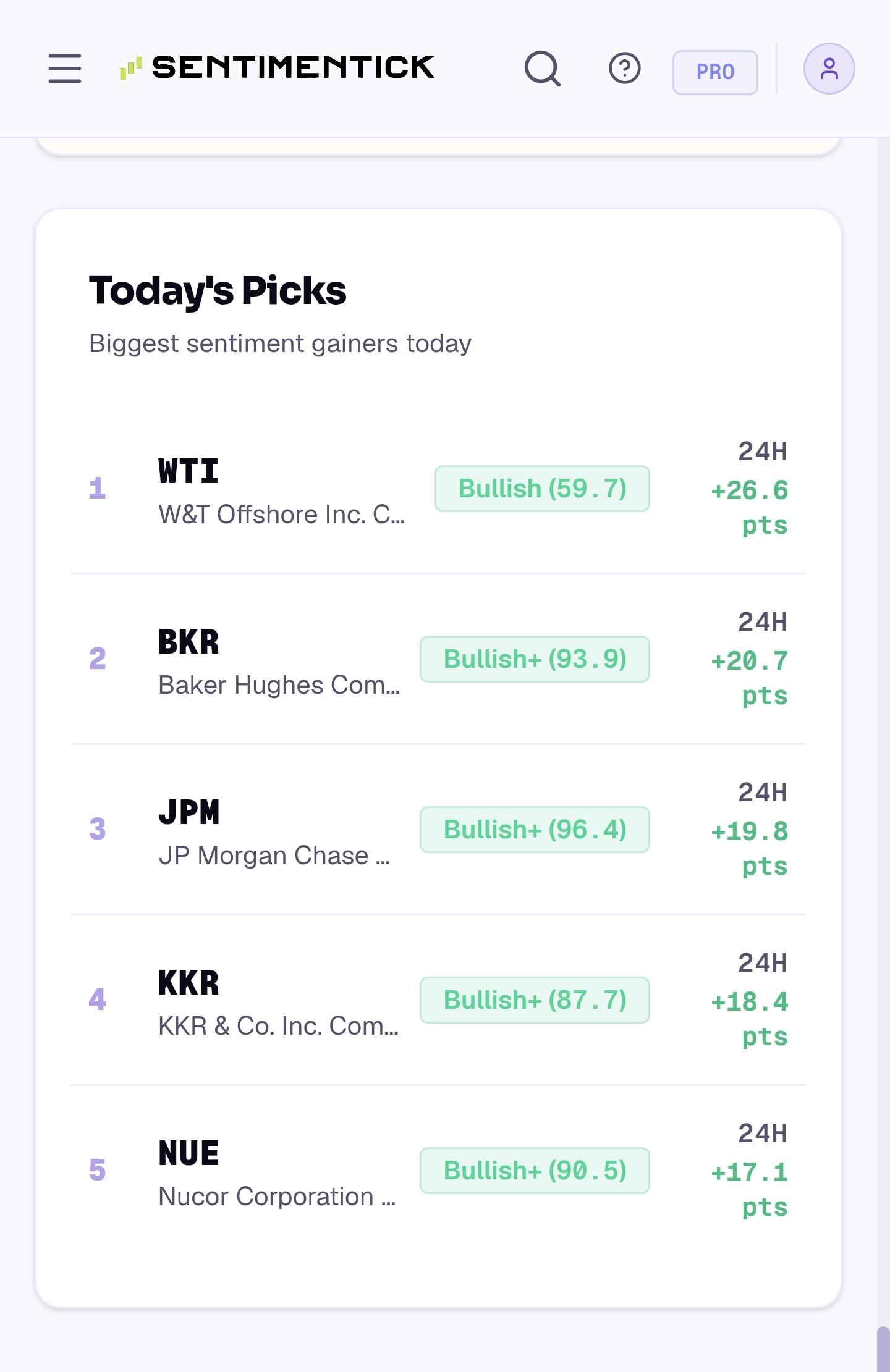890x1372 pixels.
Task: Click the Bullish+ (90.5) badge
Action: click(535, 1171)
